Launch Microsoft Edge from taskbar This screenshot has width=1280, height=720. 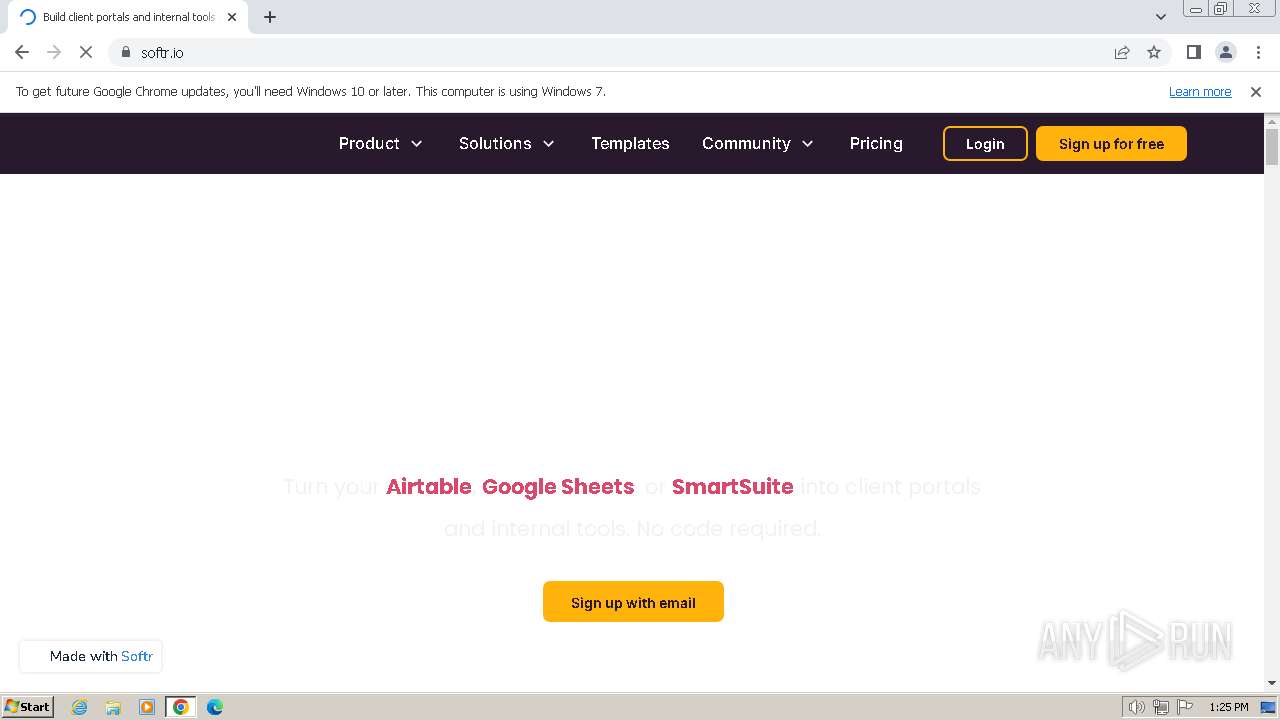tap(215, 707)
